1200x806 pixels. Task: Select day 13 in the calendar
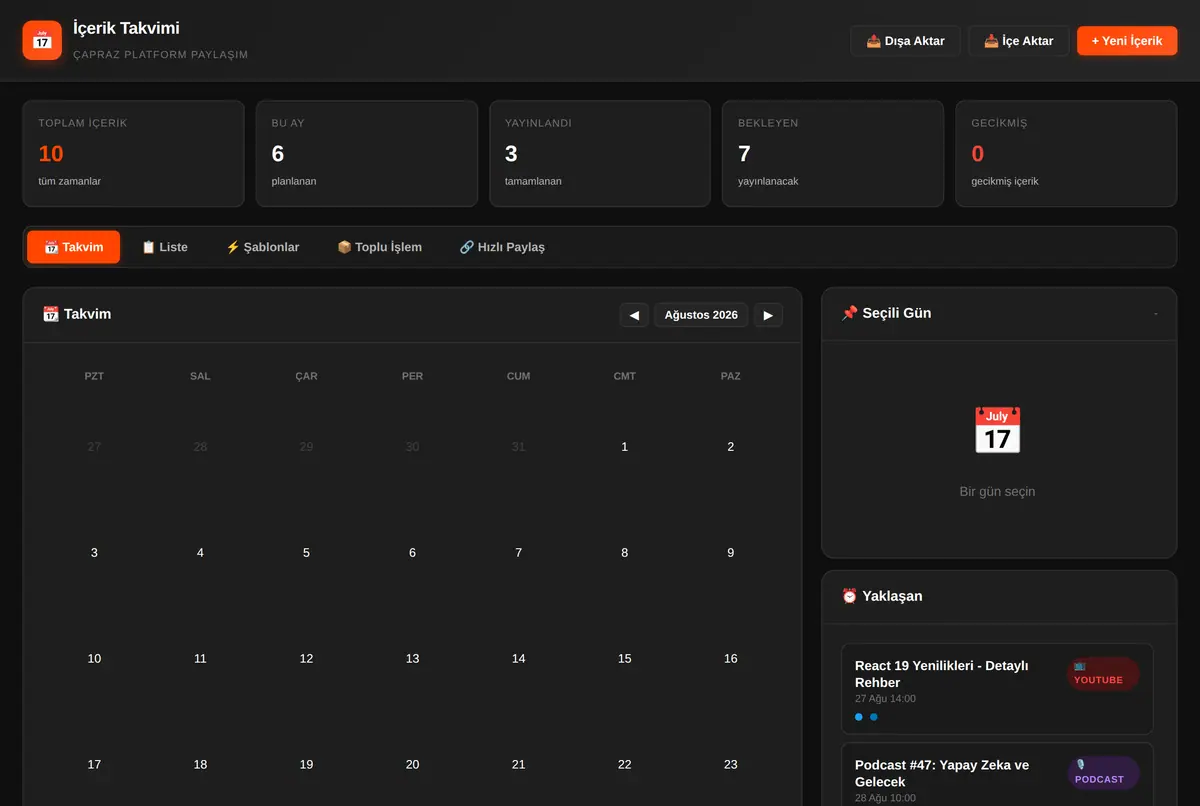click(412, 659)
